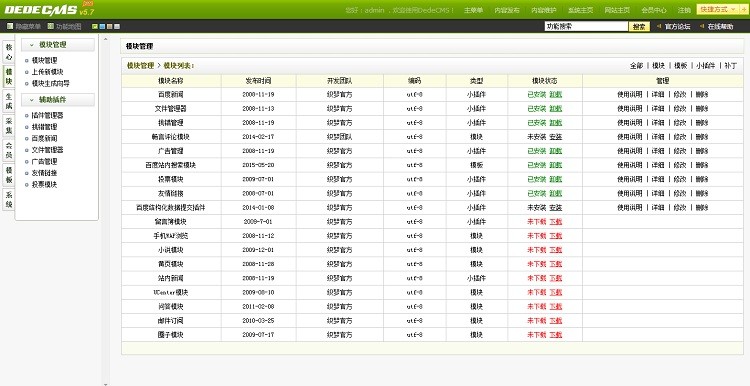This screenshot has height=386, width=750.
Task: Collapse the 辅助插件 sidebar section header
Action: pos(58,99)
